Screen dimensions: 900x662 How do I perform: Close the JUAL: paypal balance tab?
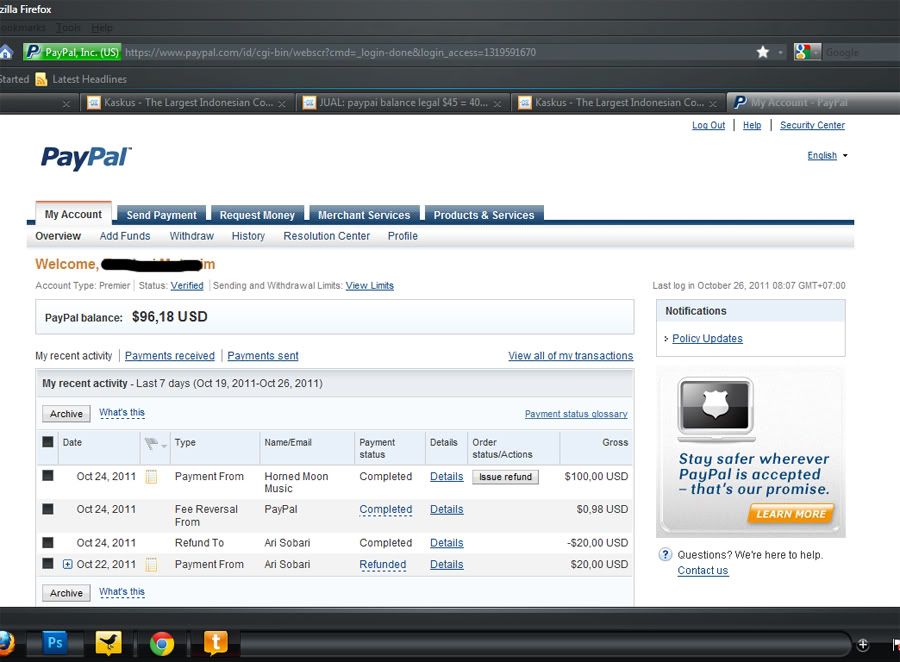(x=498, y=103)
